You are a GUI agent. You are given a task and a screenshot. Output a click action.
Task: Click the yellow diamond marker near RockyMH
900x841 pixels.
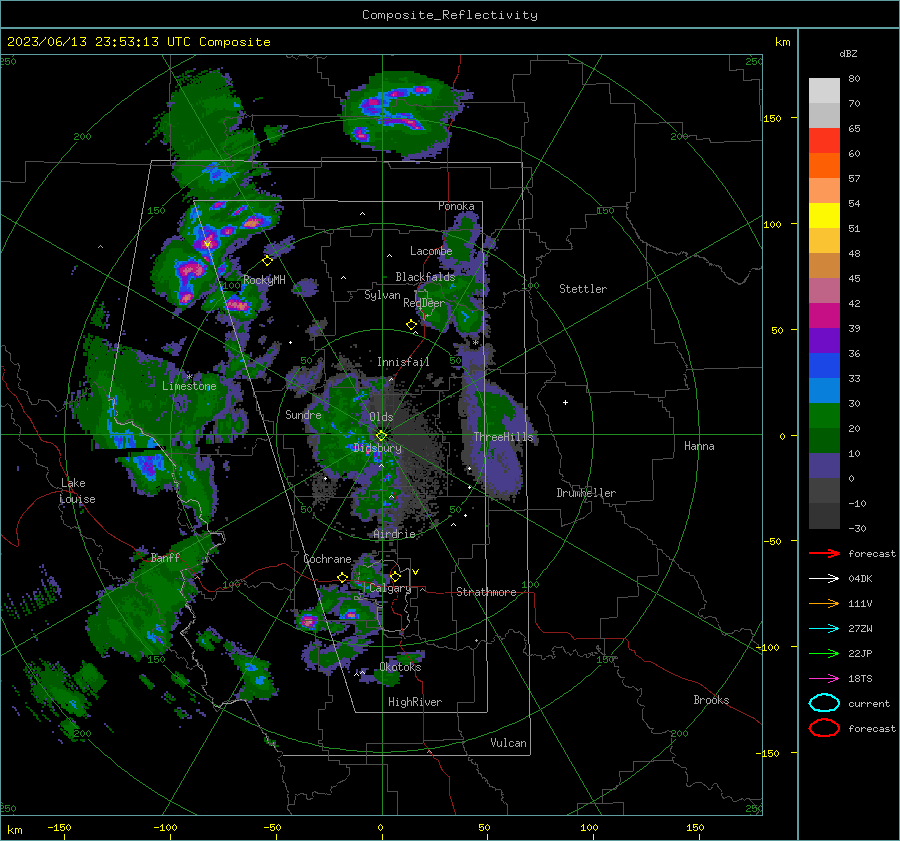click(x=267, y=261)
